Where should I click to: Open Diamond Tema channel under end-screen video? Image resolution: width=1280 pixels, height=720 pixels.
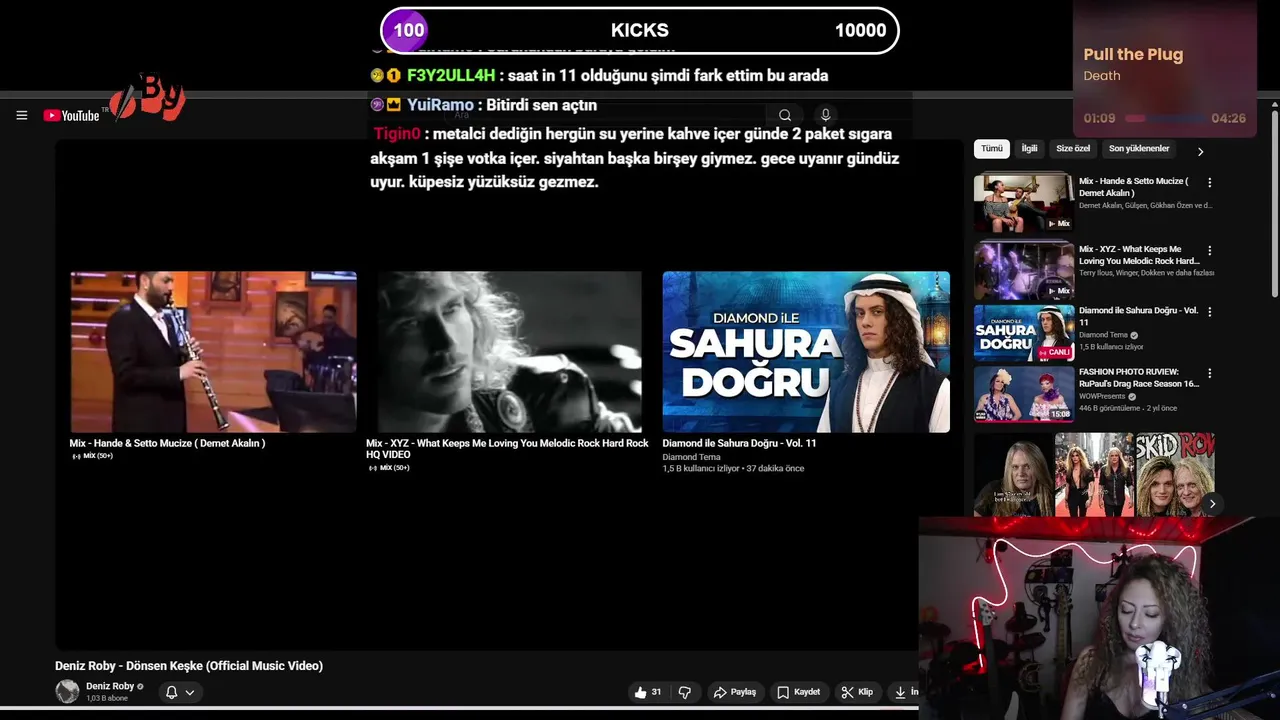(x=691, y=457)
